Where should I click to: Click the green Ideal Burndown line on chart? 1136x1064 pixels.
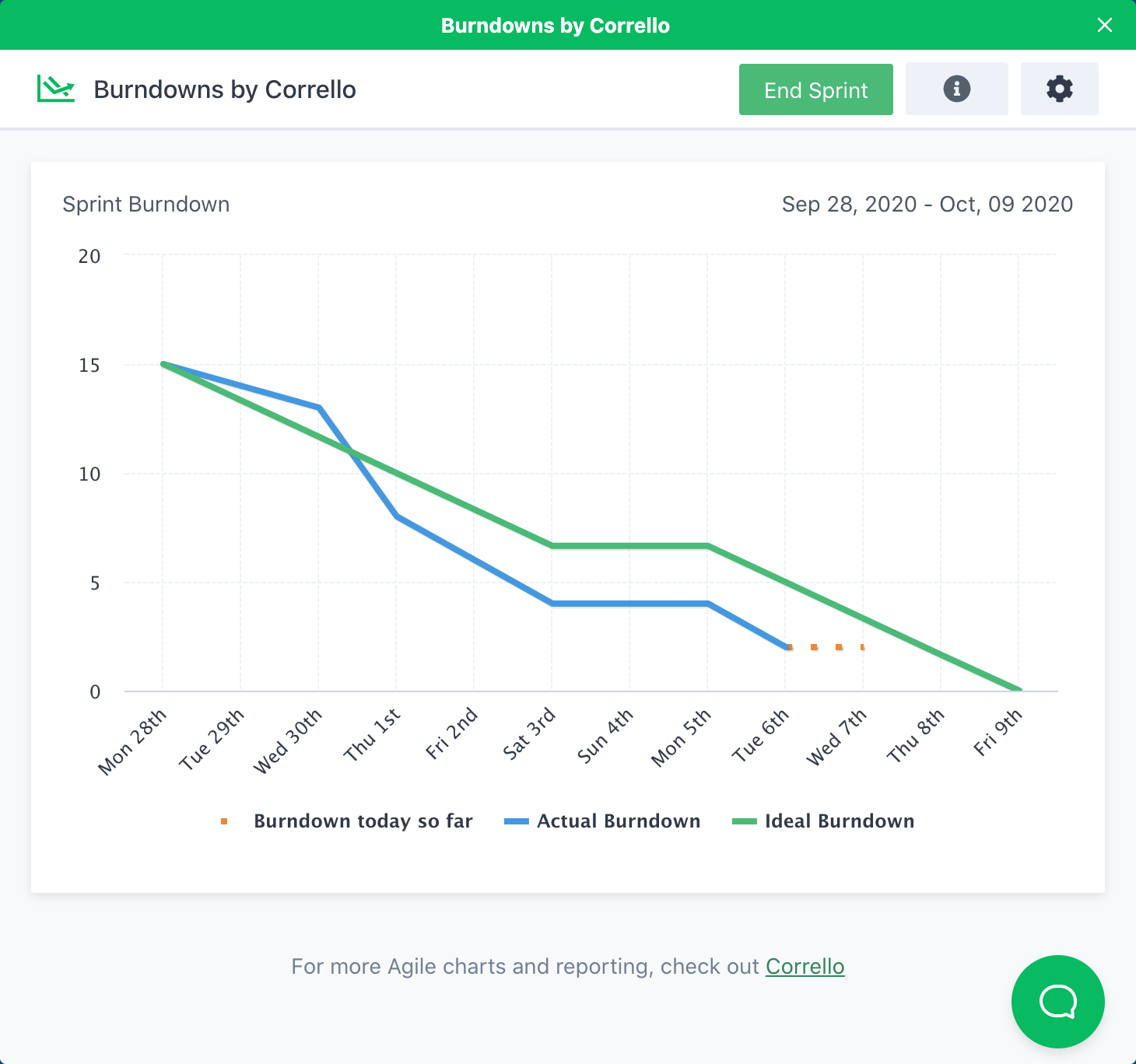point(629,545)
